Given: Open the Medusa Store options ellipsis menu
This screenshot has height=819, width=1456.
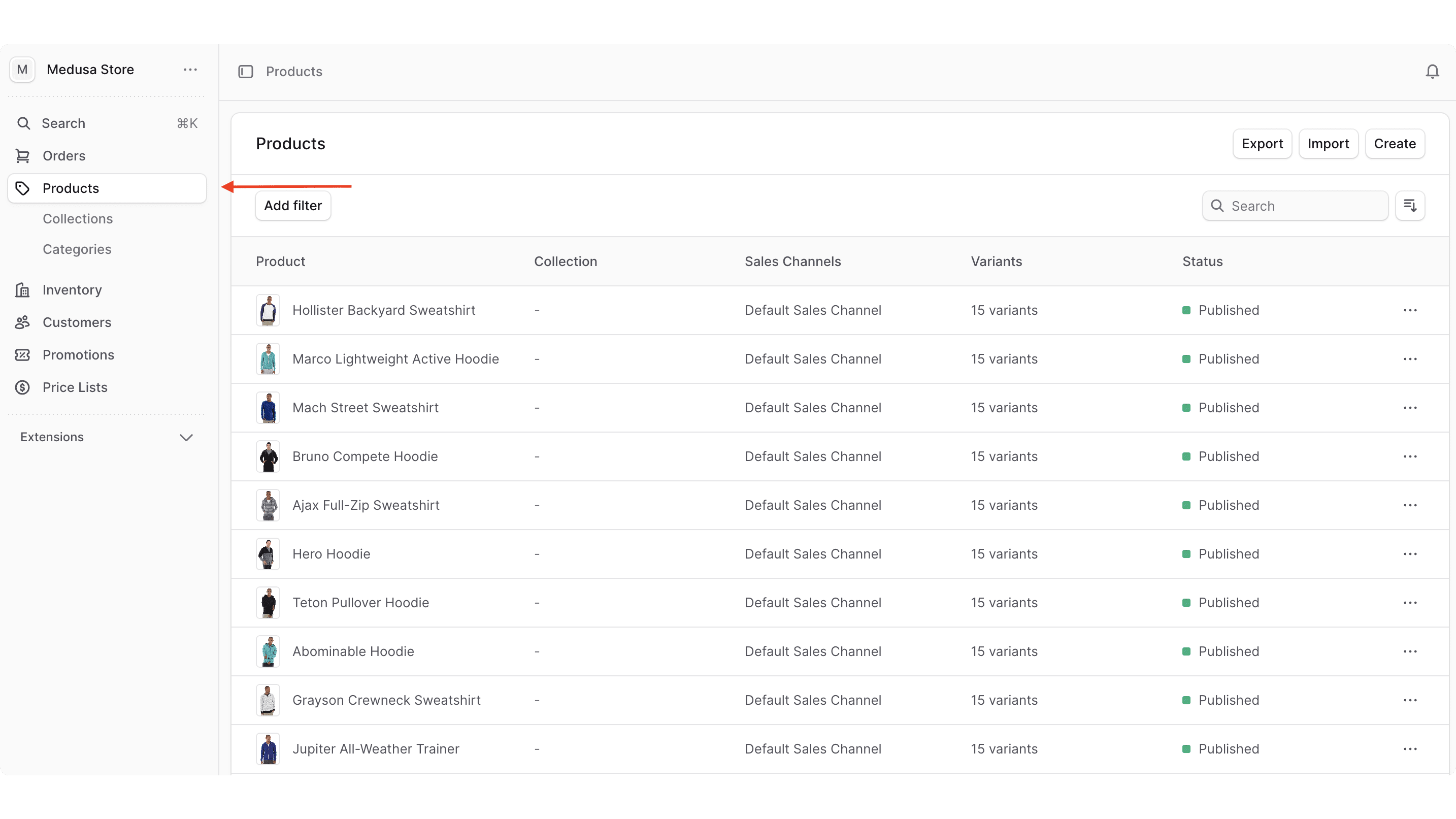Looking at the screenshot, I should click(190, 70).
